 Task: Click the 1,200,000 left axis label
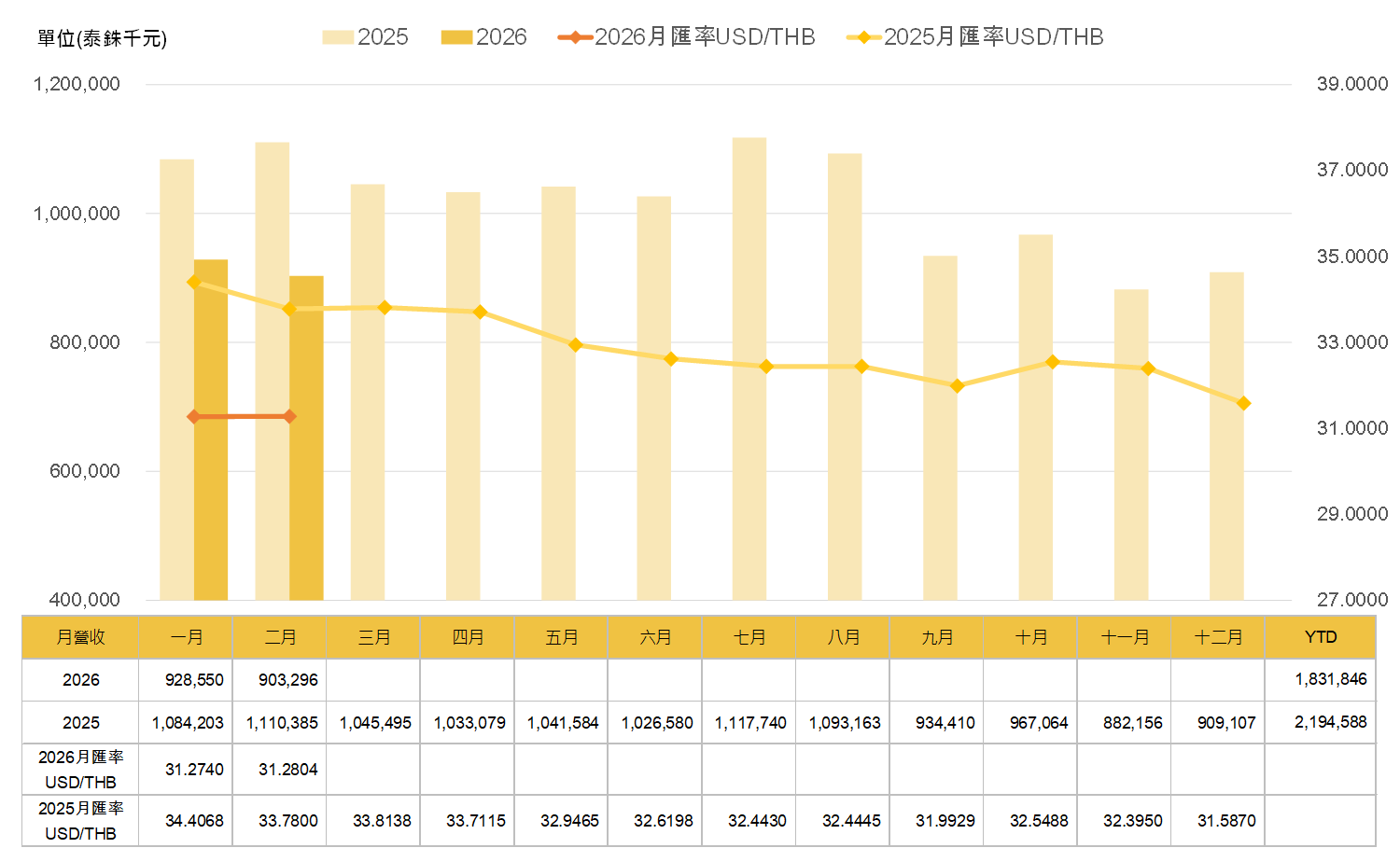[77, 84]
